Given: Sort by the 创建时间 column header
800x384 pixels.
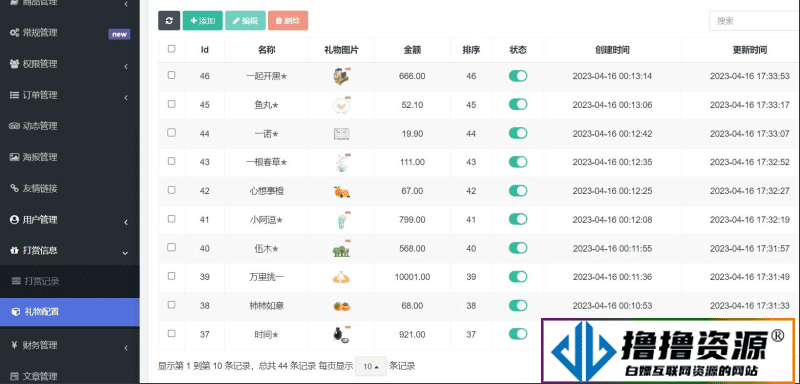Looking at the screenshot, I should [x=612, y=50].
